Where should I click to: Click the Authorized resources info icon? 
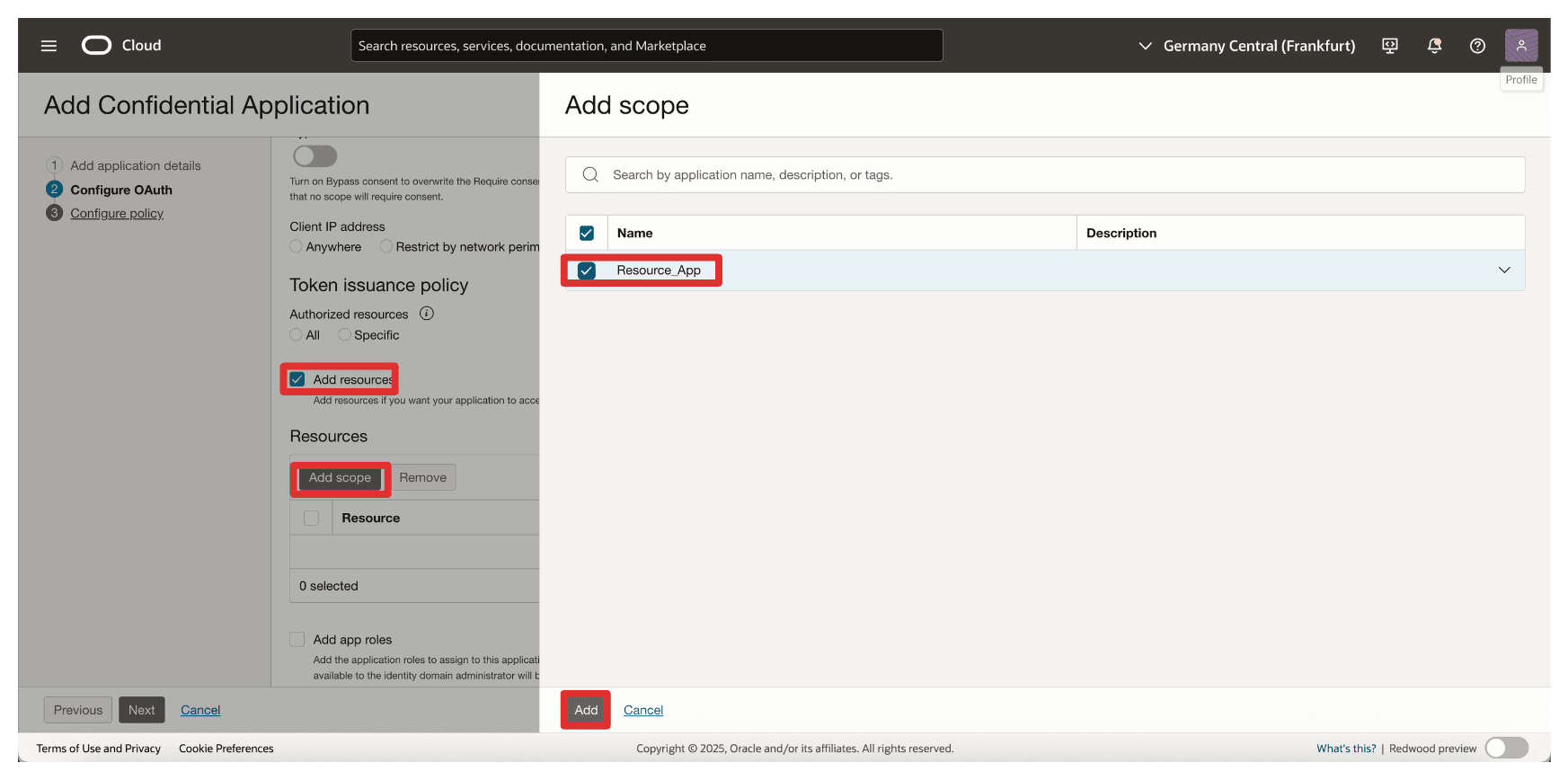pos(427,314)
